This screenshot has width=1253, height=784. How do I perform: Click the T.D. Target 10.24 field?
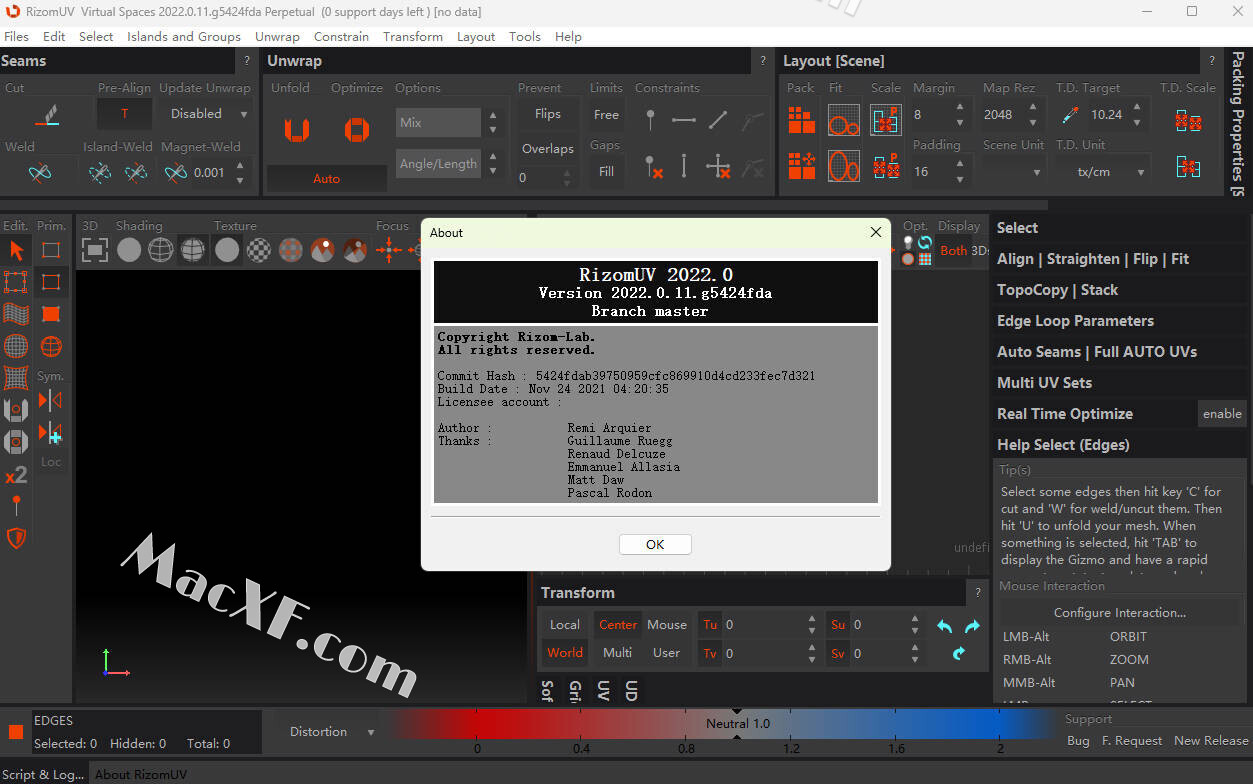tap(1108, 115)
